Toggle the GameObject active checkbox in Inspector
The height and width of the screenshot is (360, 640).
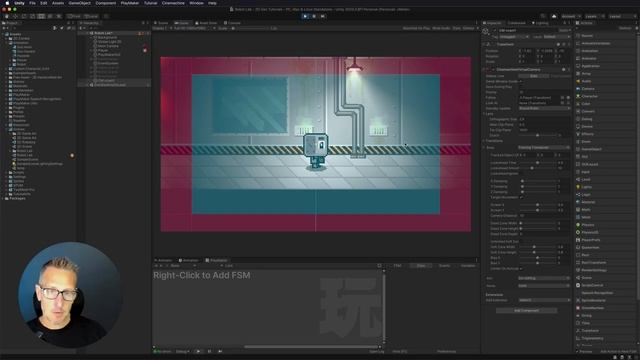tap(495, 31)
